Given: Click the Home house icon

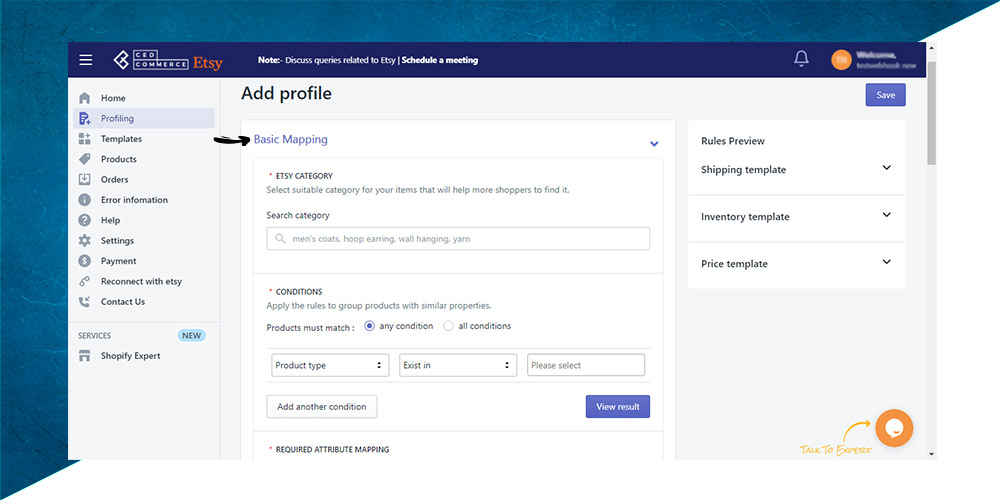Looking at the screenshot, I should click(84, 98).
